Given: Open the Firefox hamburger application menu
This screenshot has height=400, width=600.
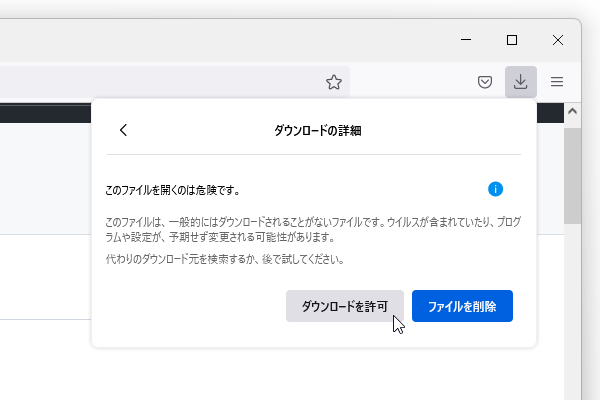Looking at the screenshot, I should 557,82.
